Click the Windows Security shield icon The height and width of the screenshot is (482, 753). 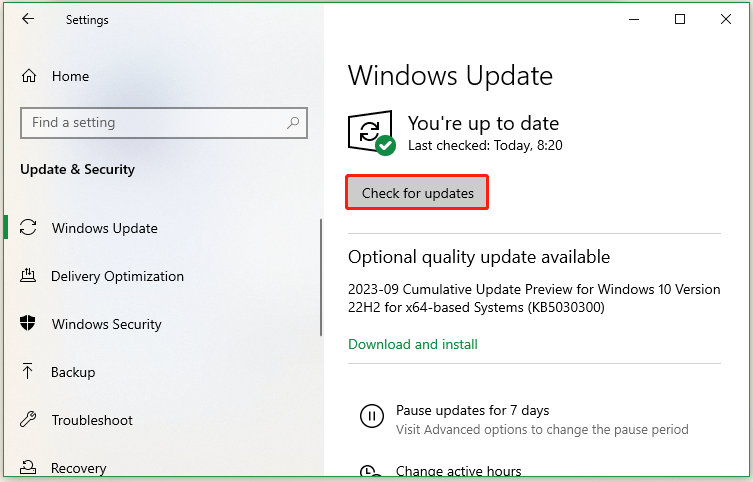pyautogui.click(x=28, y=323)
